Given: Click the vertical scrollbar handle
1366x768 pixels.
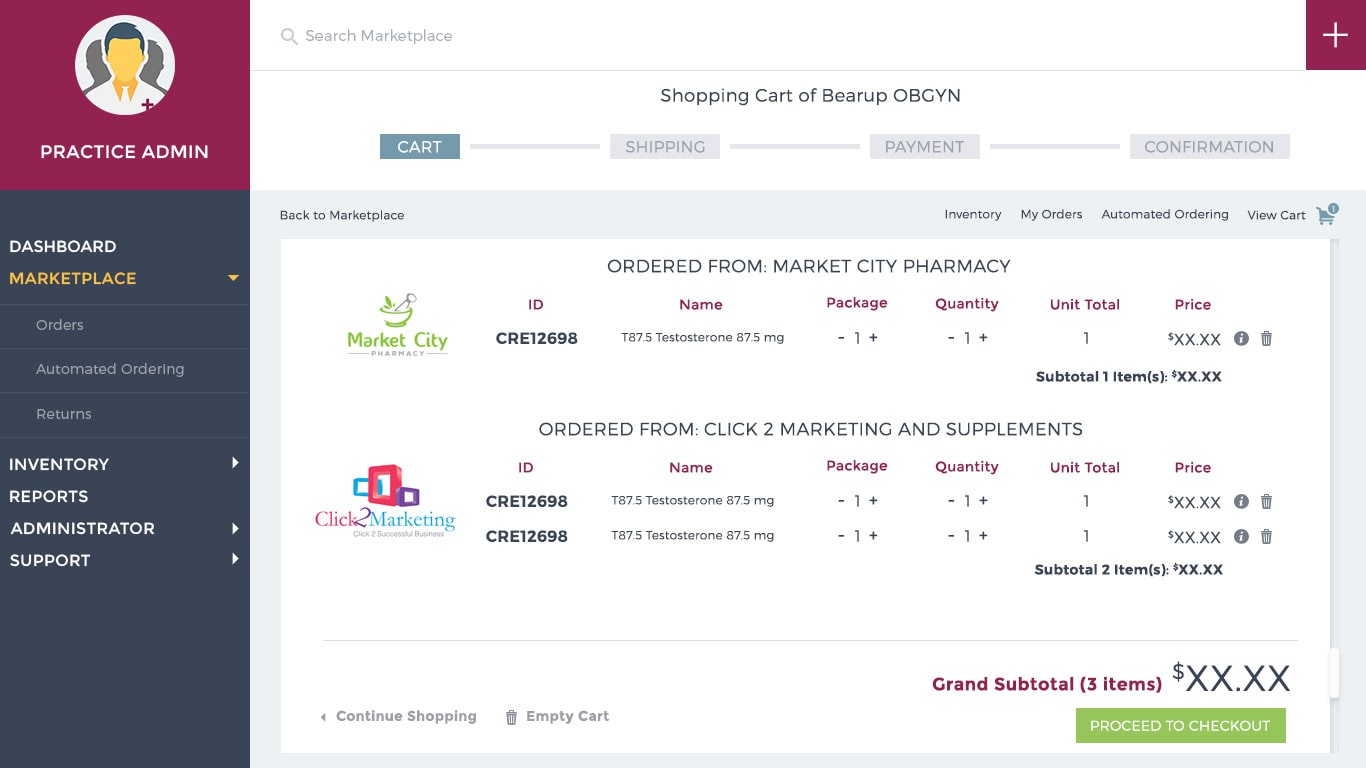Looking at the screenshot, I should pyautogui.click(x=1333, y=673).
